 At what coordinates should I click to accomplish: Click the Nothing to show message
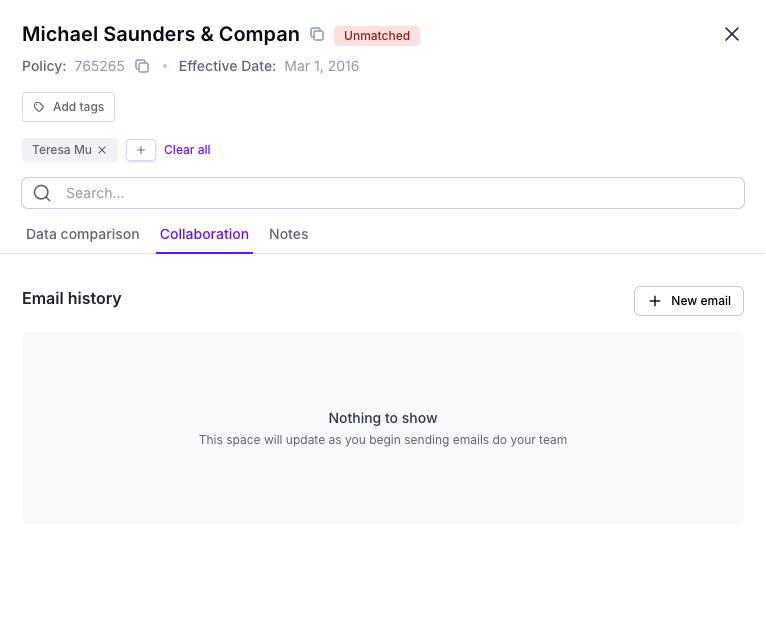[x=383, y=418]
